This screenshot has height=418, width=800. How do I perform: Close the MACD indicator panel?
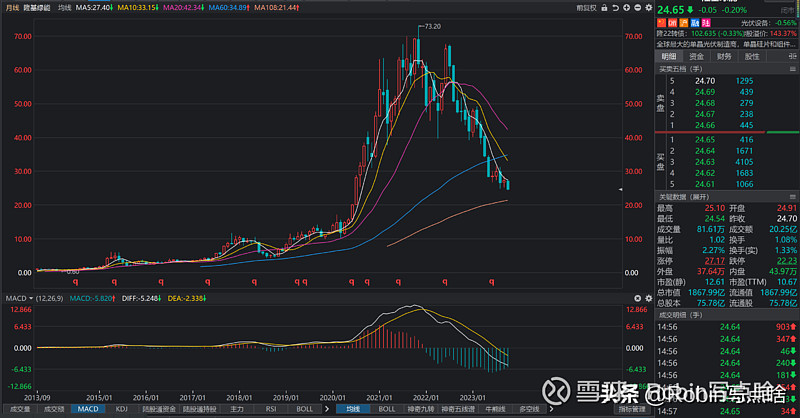[638, 298]
